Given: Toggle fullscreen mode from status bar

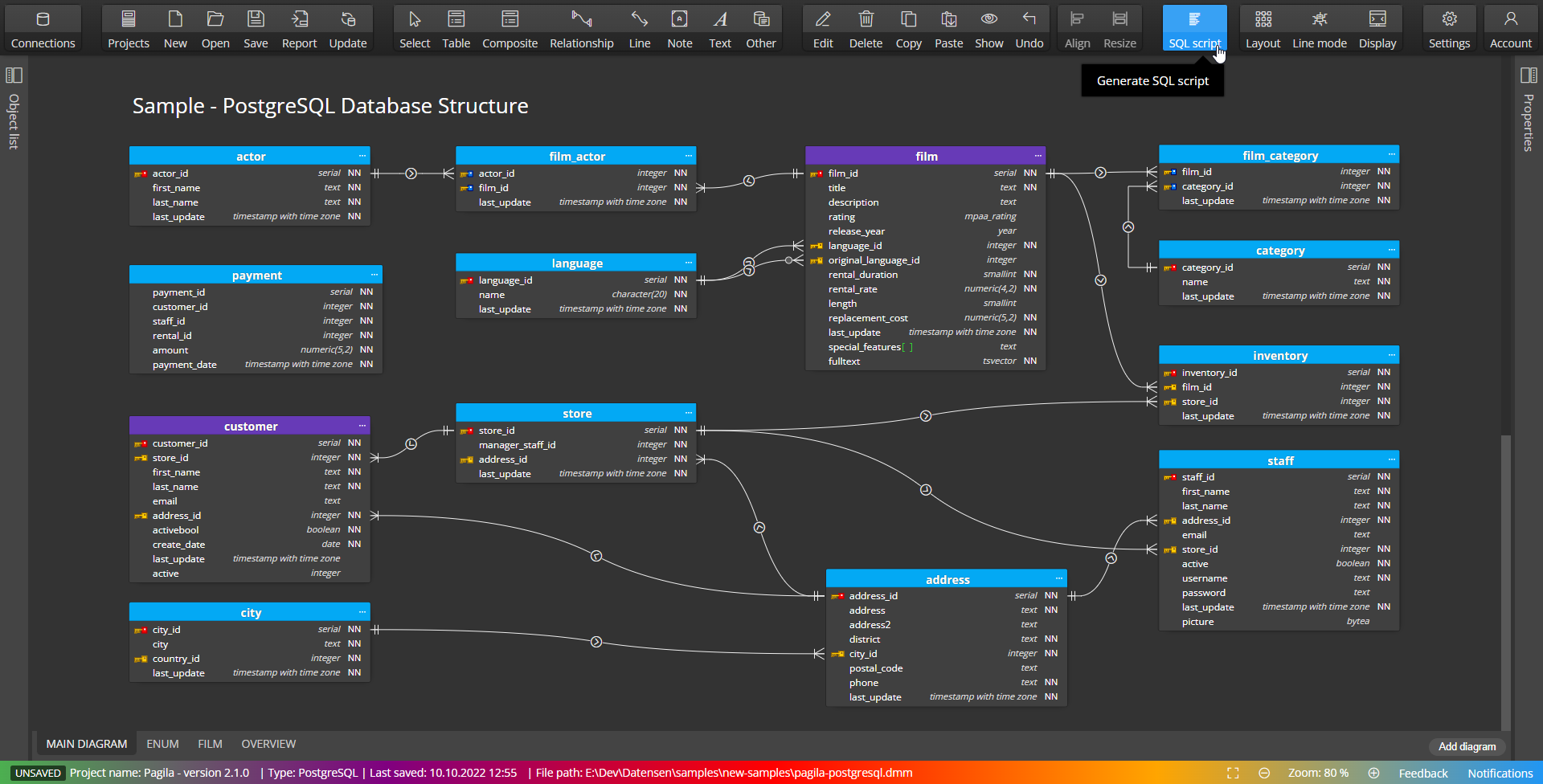Looking at the screenshot, I should pyautogui.click(x=1234, y=773).
